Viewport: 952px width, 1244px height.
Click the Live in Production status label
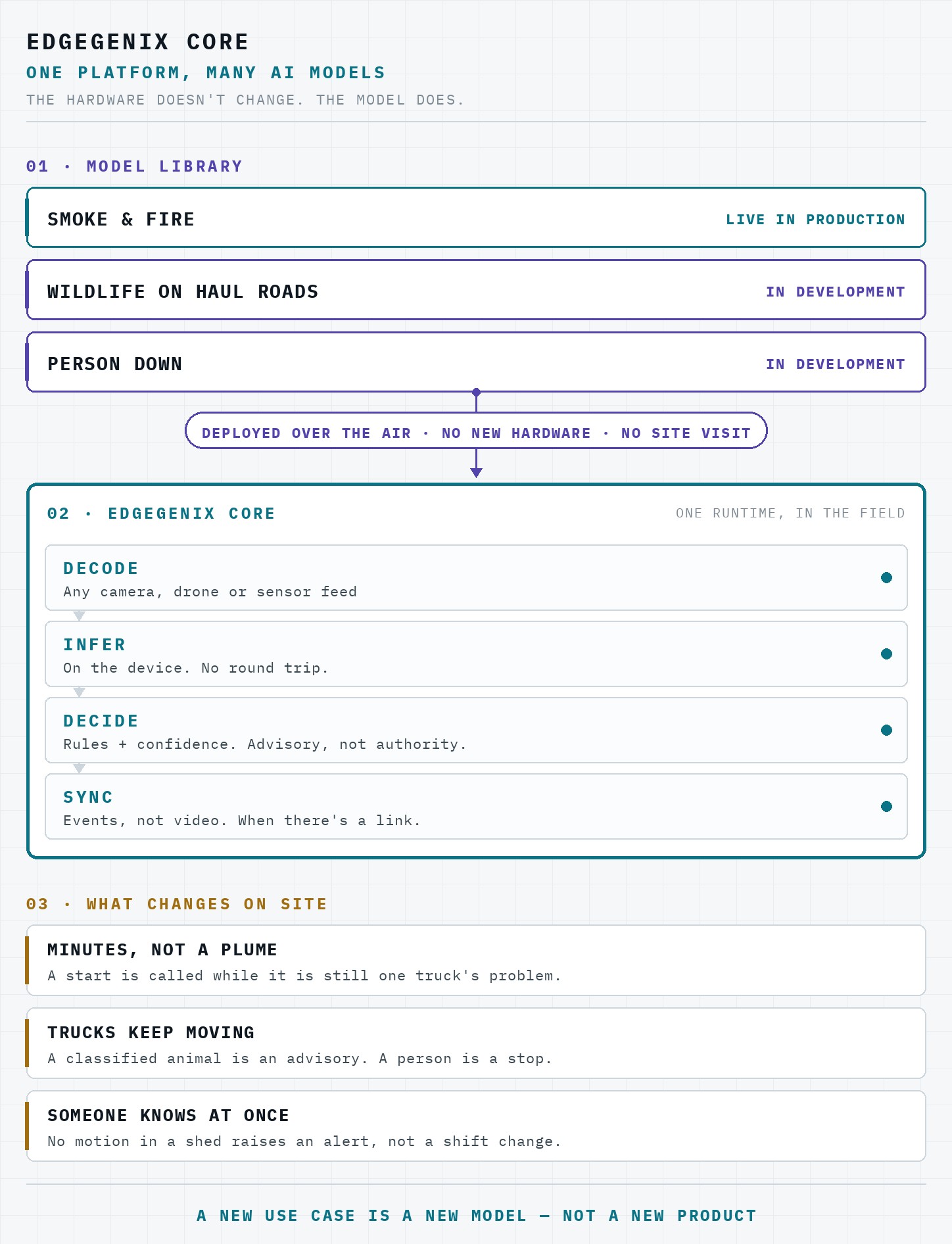coord(815,220)
